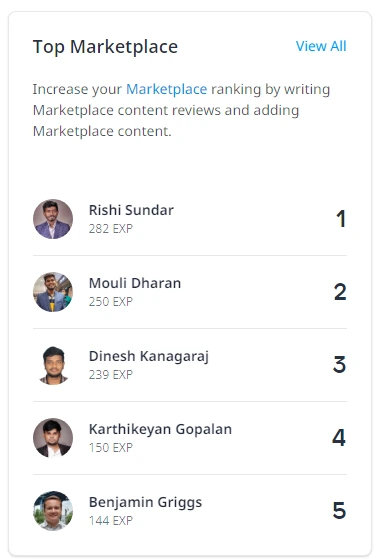Select the name Mouli Dharan
The width and height of the screenshot is (382, 559).
[x=135, y=283]
